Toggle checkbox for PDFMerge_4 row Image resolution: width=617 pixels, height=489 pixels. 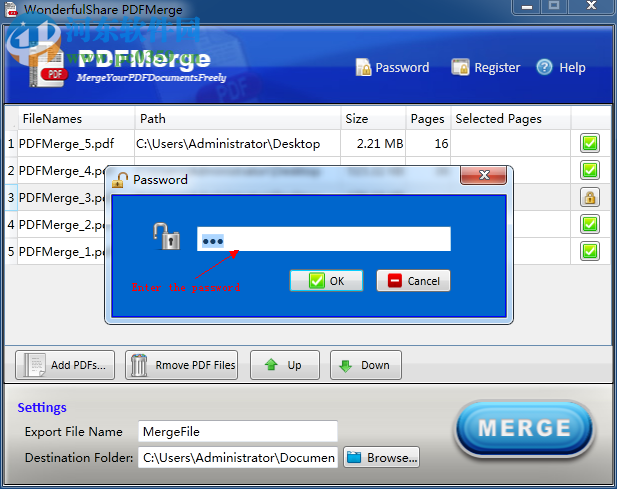[589, 170]
